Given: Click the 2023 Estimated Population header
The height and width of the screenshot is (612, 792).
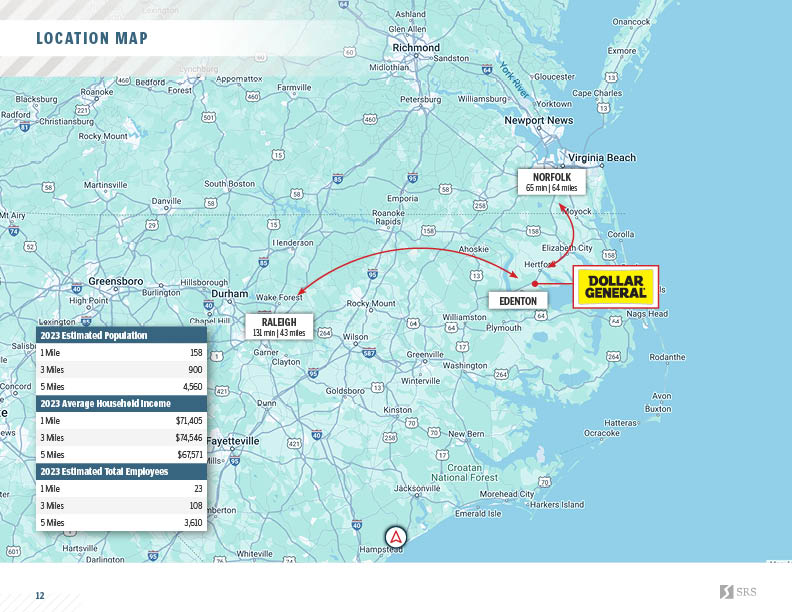Looking at the screenshot, I should tap(121, 335).
